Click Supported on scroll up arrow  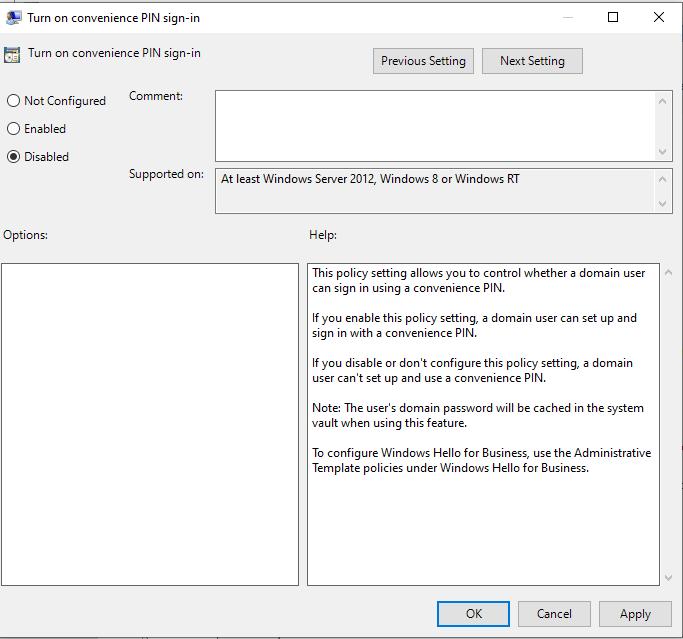tap(663, 178)
